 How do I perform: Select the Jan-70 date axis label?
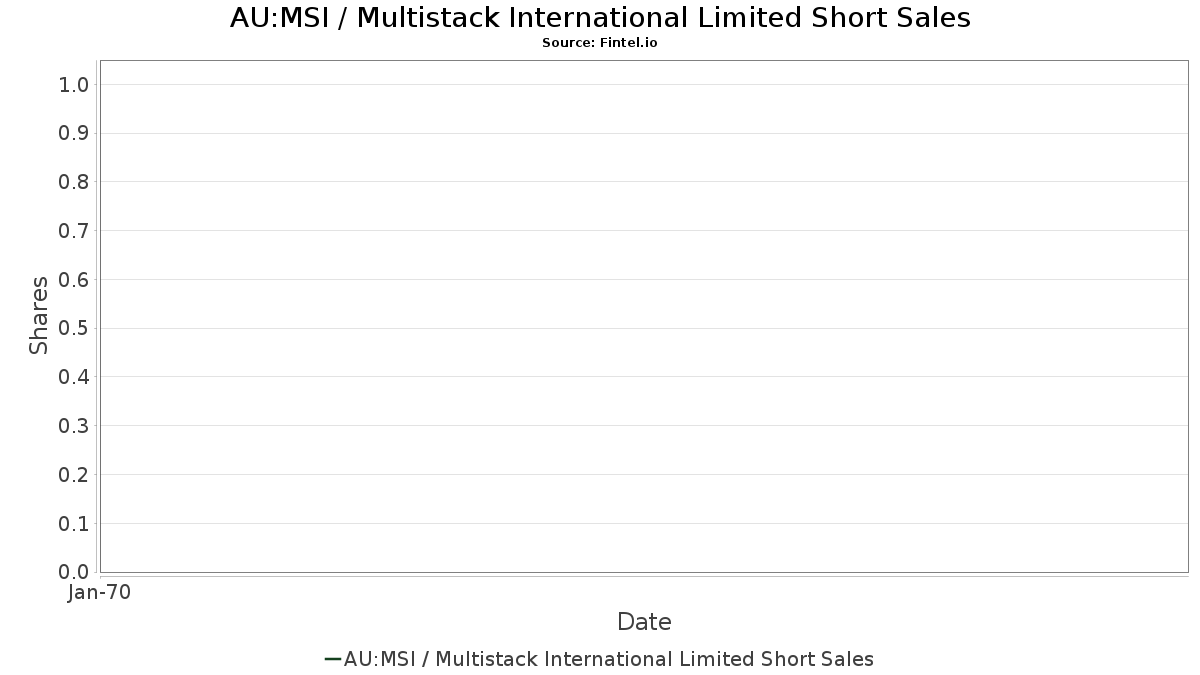(100, 593)
